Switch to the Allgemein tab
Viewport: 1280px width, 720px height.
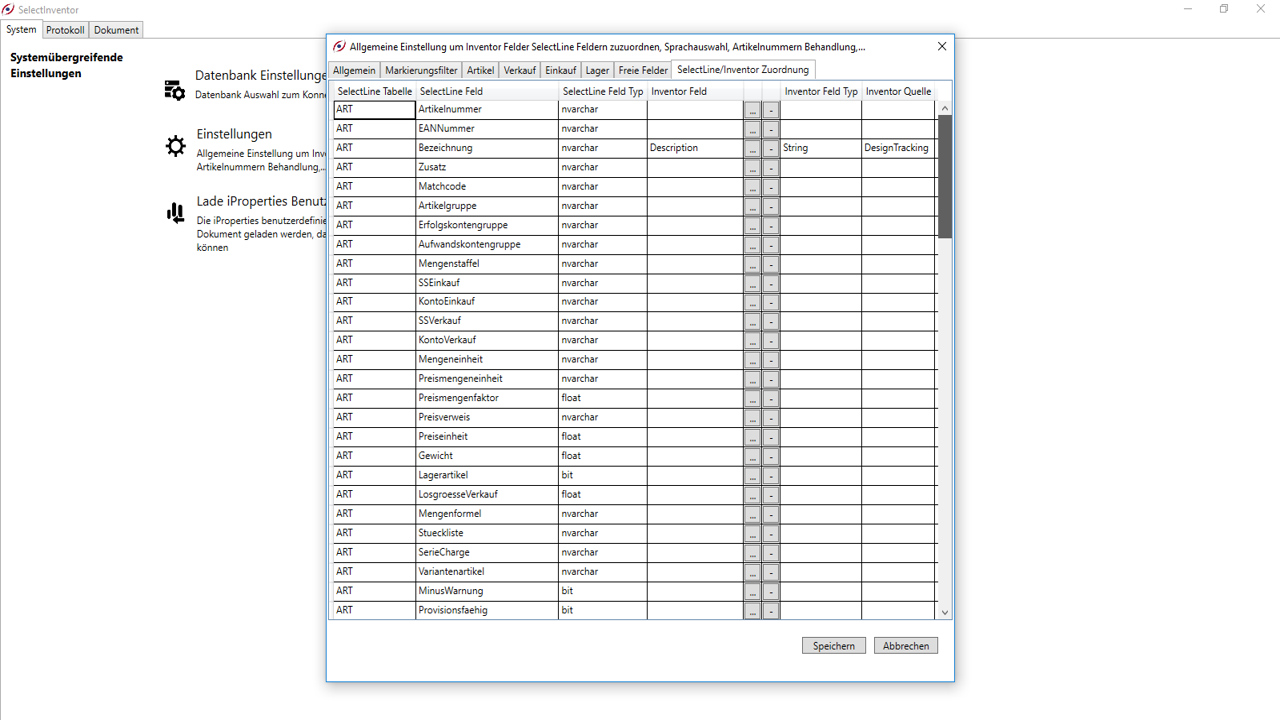pos(355,71)
